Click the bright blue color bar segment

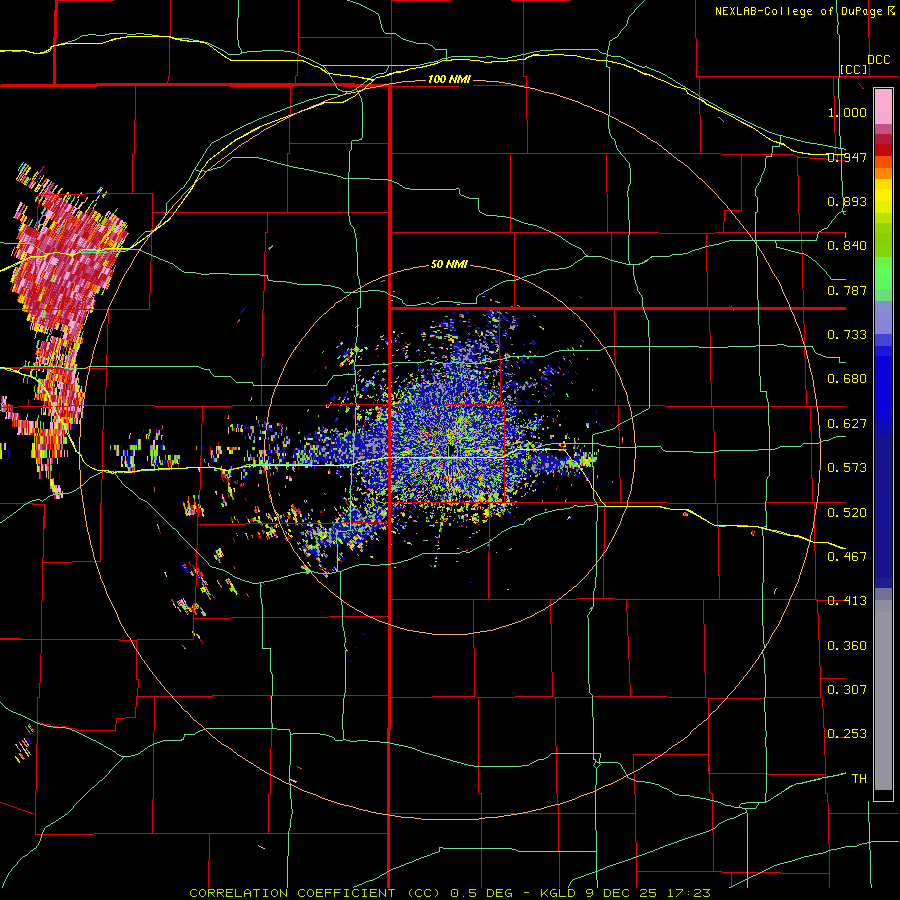[883, 390]
